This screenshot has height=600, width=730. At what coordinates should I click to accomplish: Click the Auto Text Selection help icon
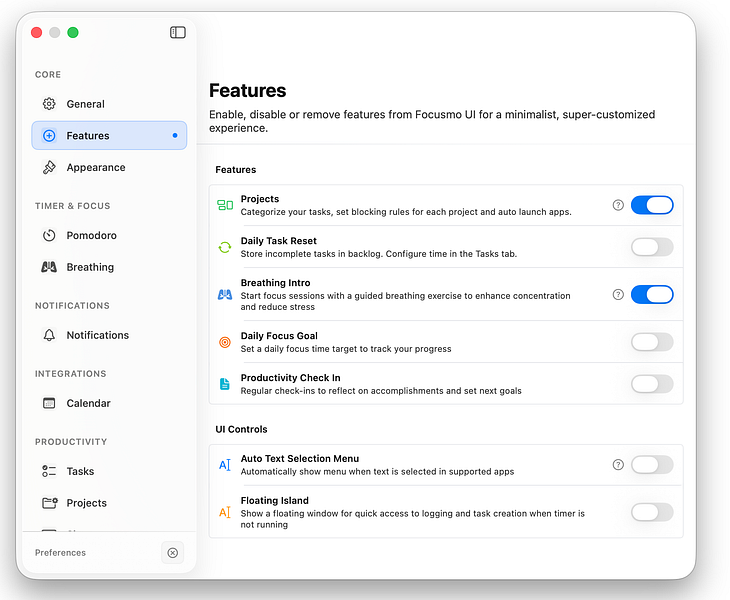pos(618,464)
